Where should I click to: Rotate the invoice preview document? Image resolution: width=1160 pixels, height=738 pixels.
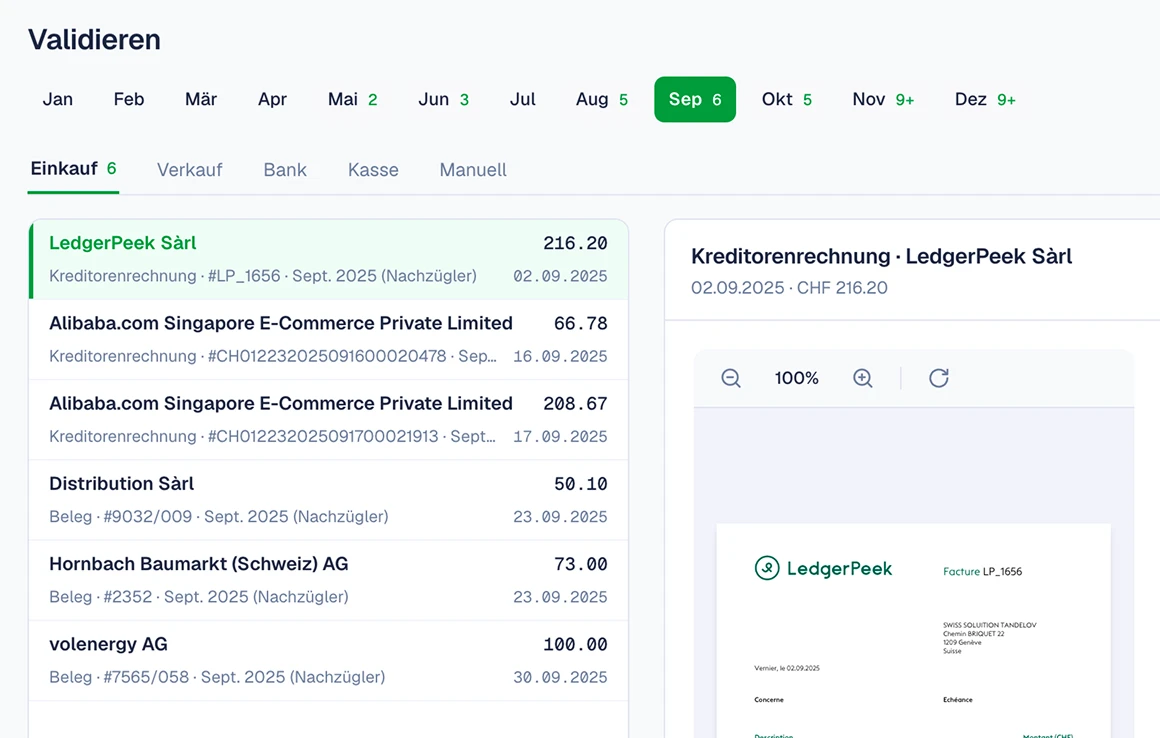939,378
